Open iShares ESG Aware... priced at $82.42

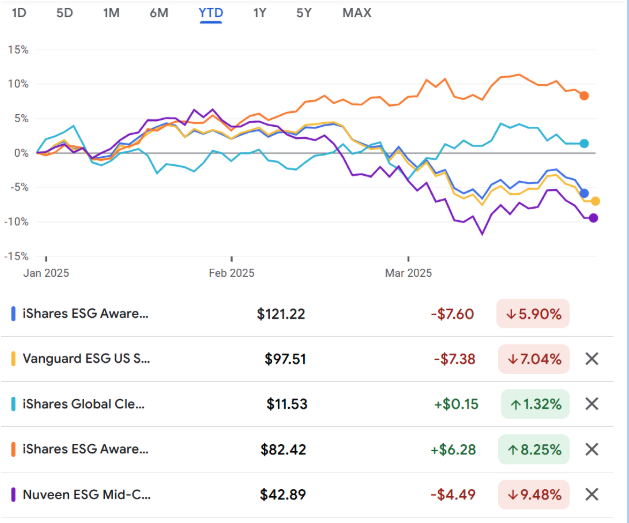coord(85,449)
